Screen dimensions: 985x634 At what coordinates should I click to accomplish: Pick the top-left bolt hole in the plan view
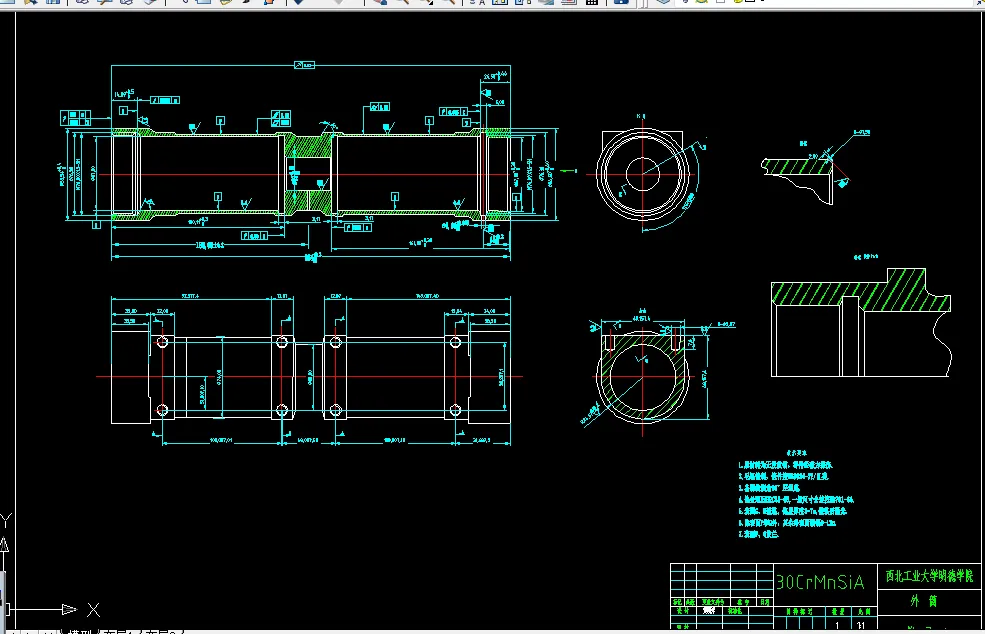[x=162, y=342]
